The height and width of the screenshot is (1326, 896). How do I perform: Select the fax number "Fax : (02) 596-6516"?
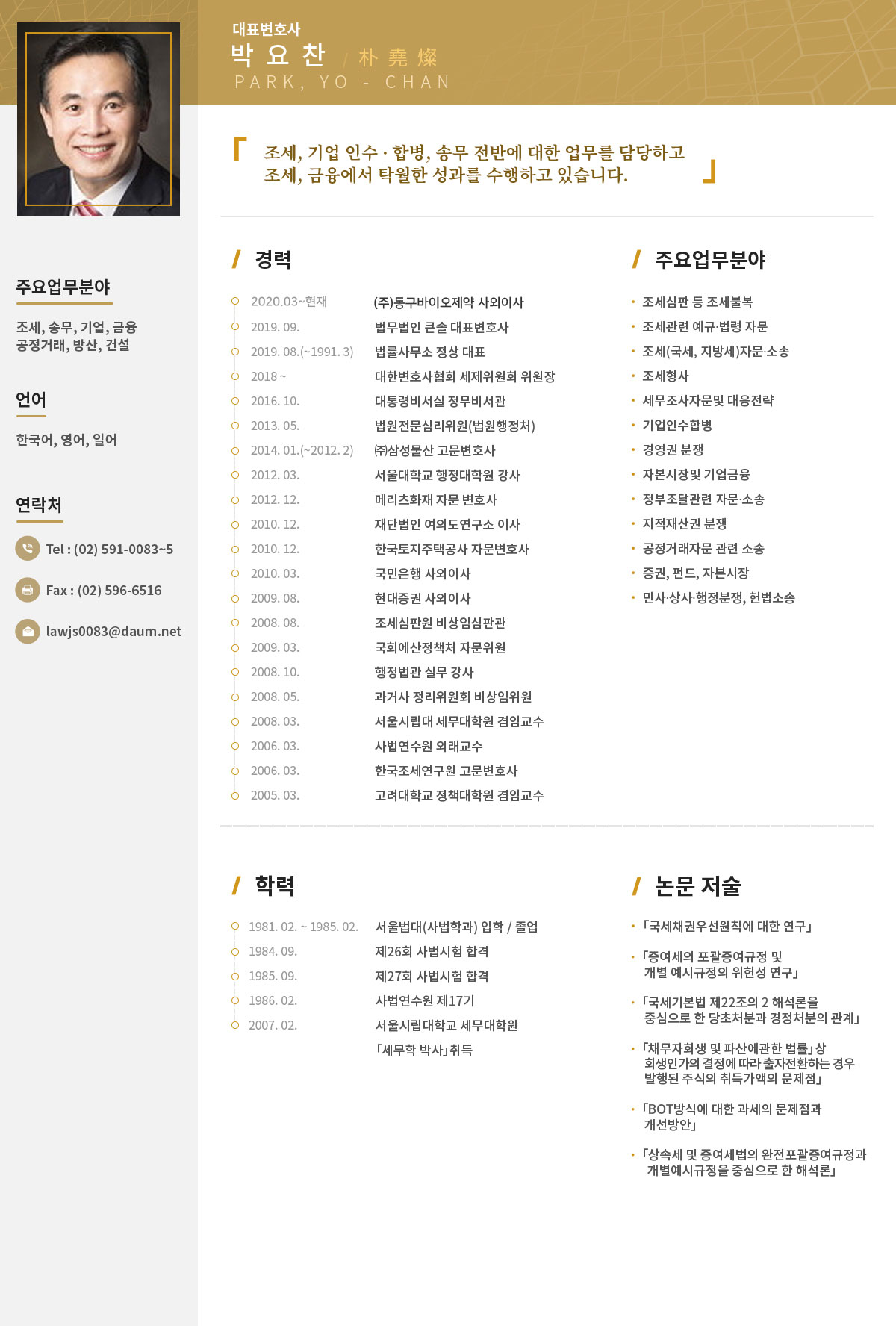pos(104,591)
